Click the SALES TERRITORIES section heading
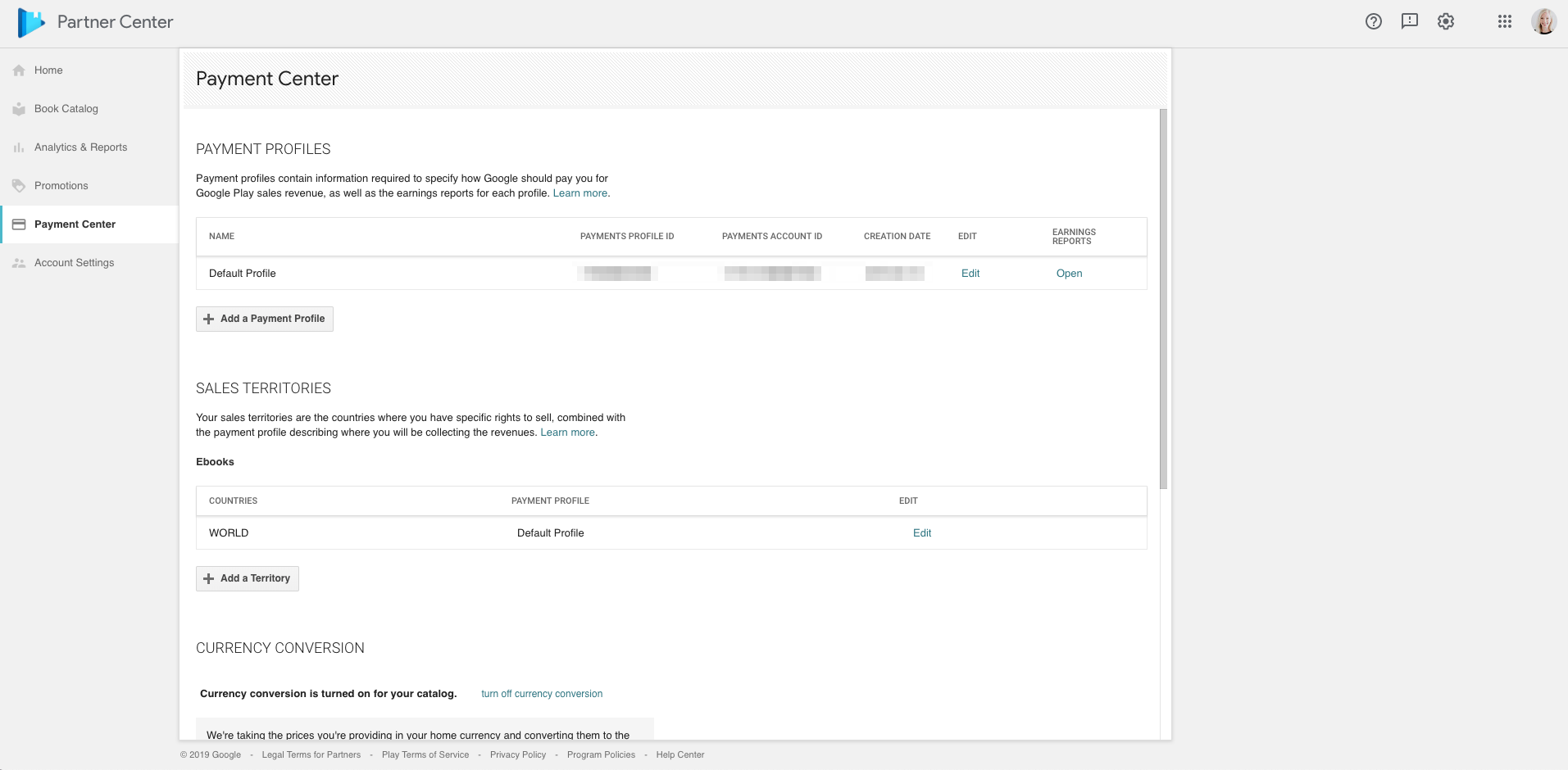This screenshot has height=770, width=1568. (x=263, y=388)
